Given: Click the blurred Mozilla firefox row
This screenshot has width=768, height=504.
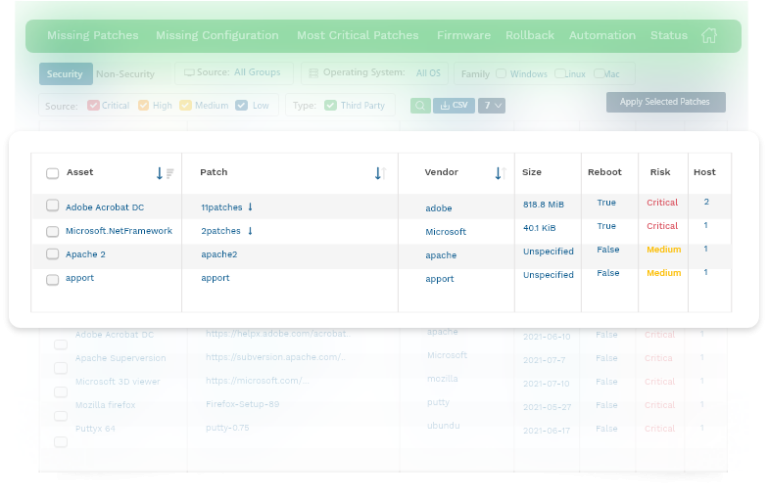Looking at the screenshot, I should (x=383, y=405).
